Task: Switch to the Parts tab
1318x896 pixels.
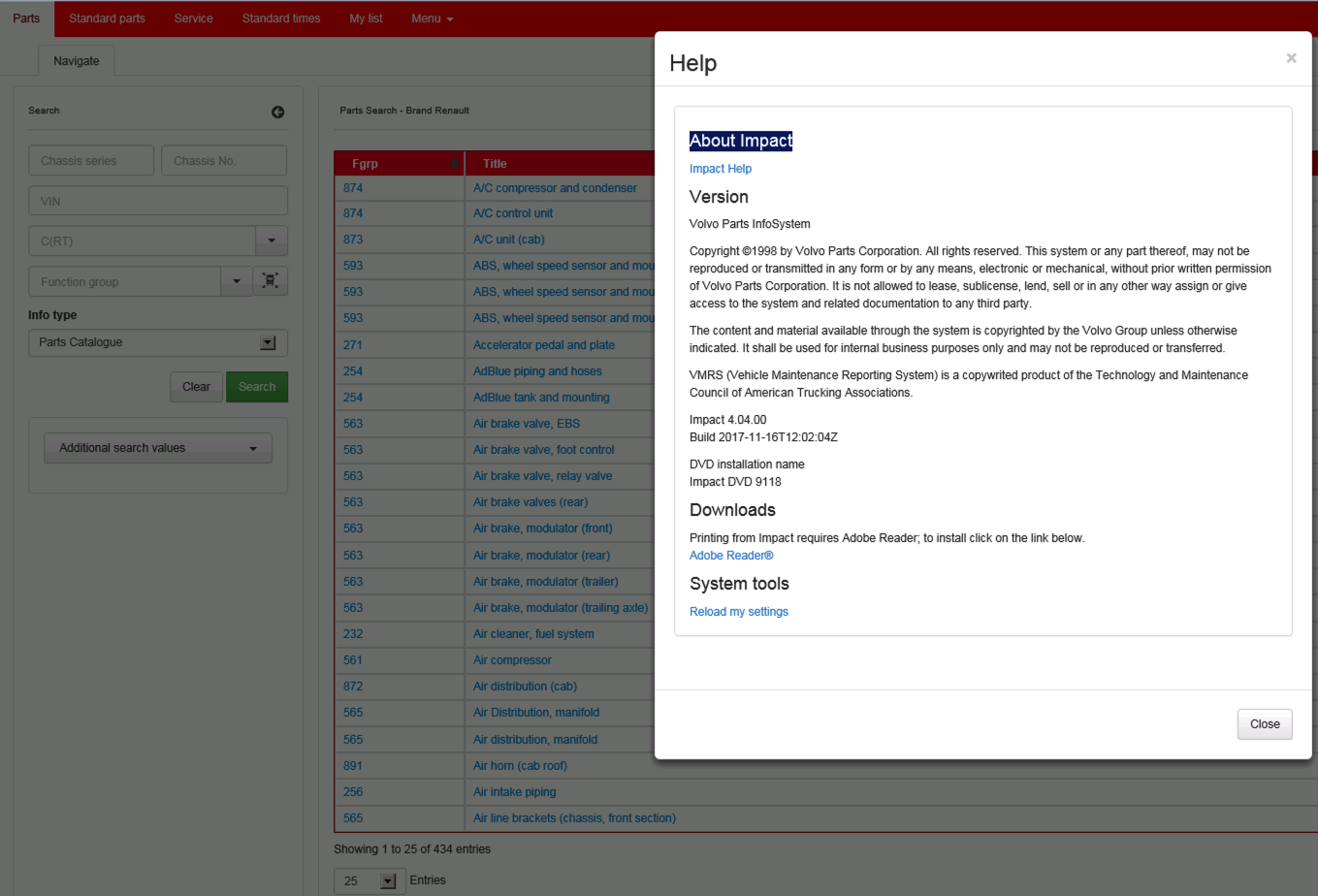Action: [x=26, y=18]
